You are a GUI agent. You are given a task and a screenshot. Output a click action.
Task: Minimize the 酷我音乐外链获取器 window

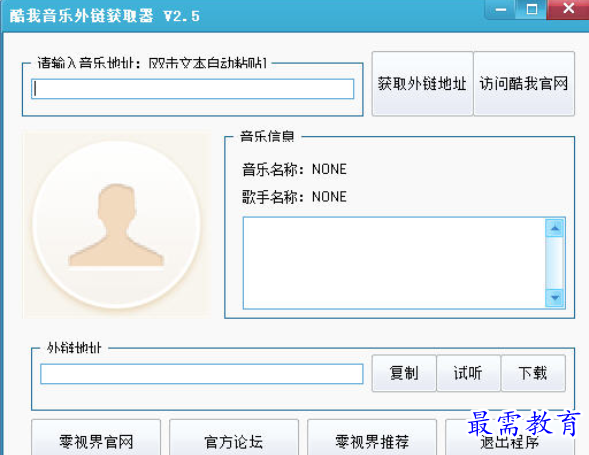click(501, 9)
